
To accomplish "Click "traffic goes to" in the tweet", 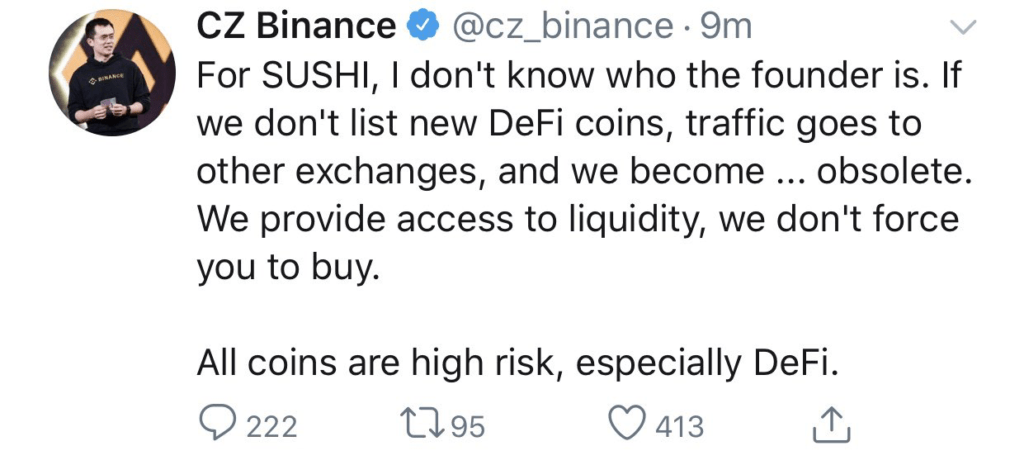I will click(x=788, y=124).
